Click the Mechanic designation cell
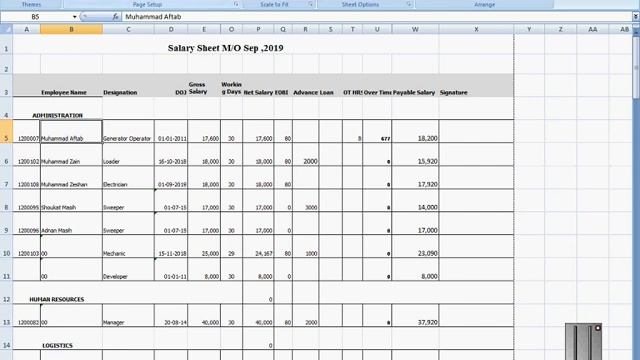 [x=128, y=247]
